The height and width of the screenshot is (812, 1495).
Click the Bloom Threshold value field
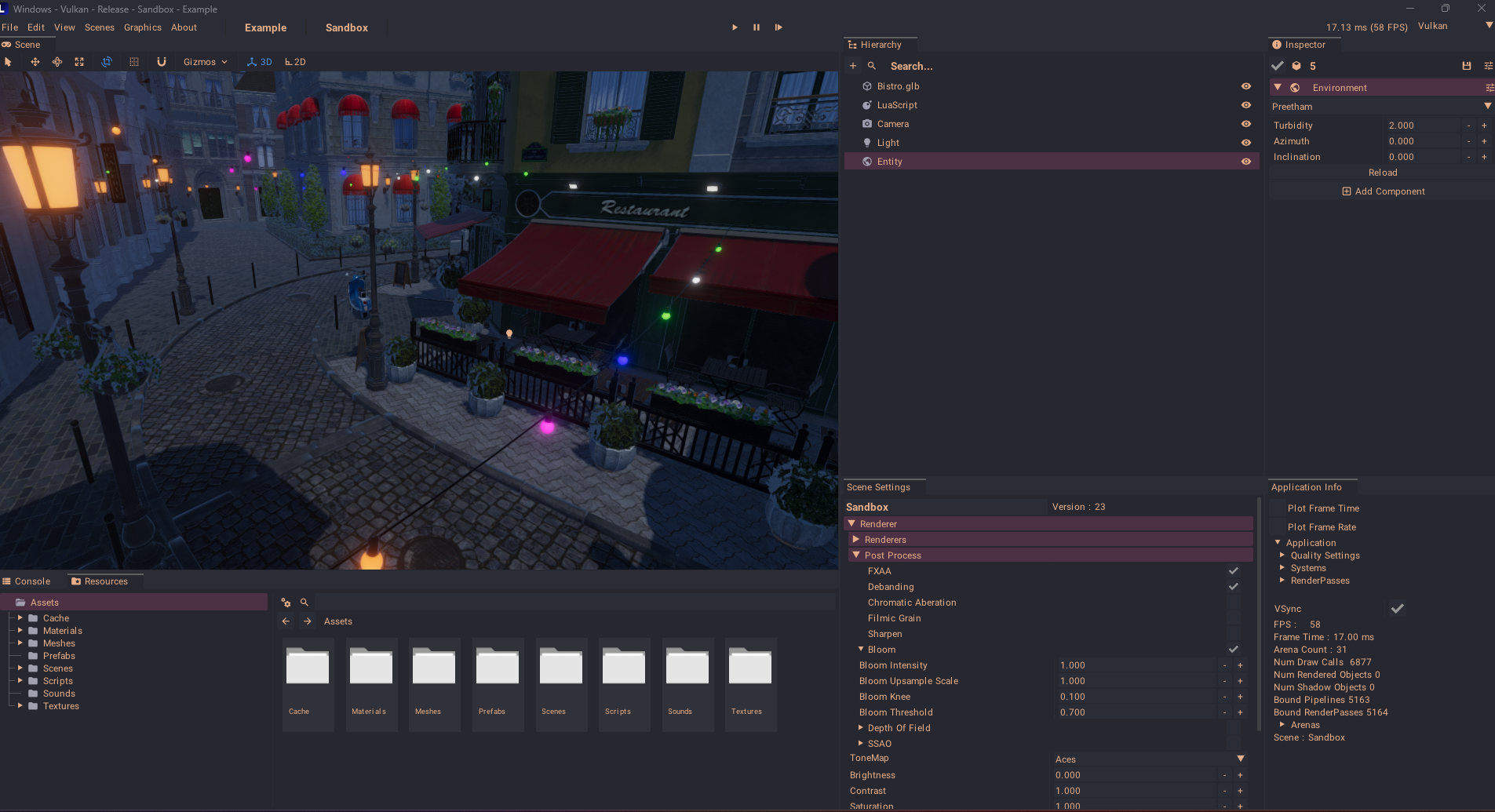coord(1135,712)
